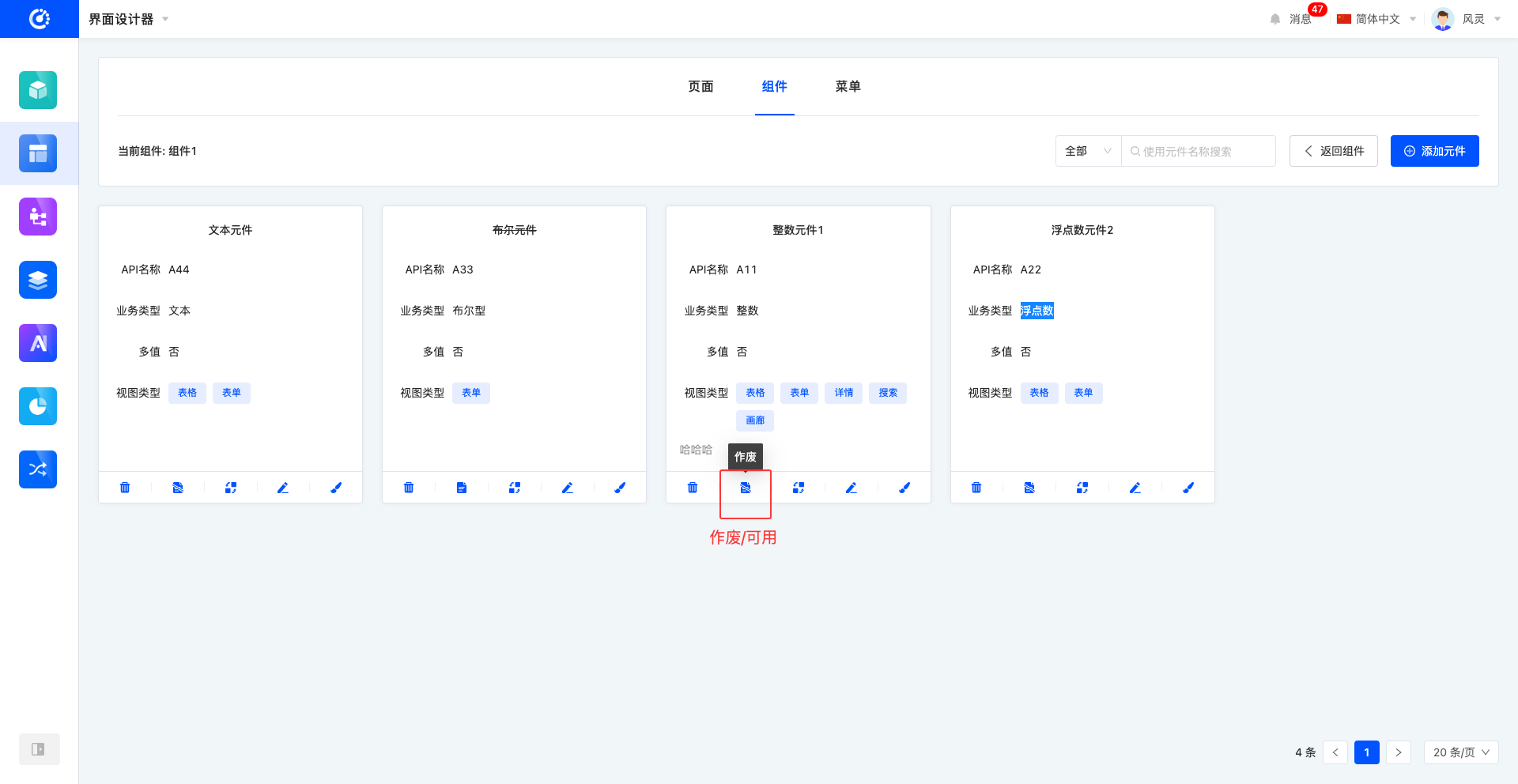Switch to the 菜单 tab
1518x784 pixels.
[848, 86]
